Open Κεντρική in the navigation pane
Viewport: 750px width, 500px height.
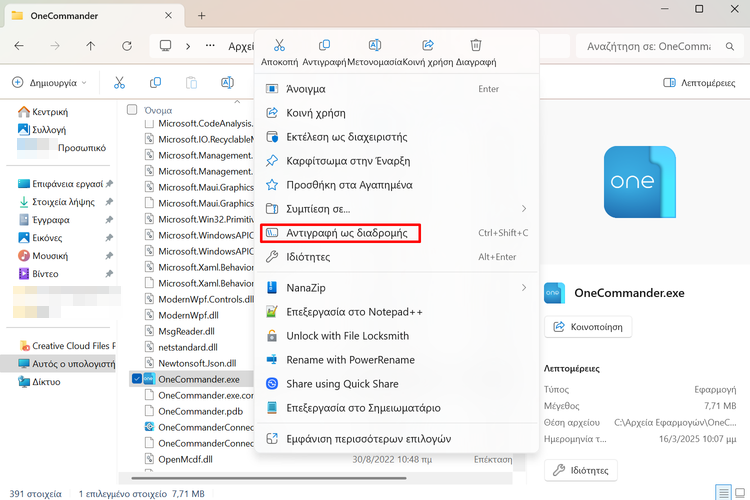point(43,112)
